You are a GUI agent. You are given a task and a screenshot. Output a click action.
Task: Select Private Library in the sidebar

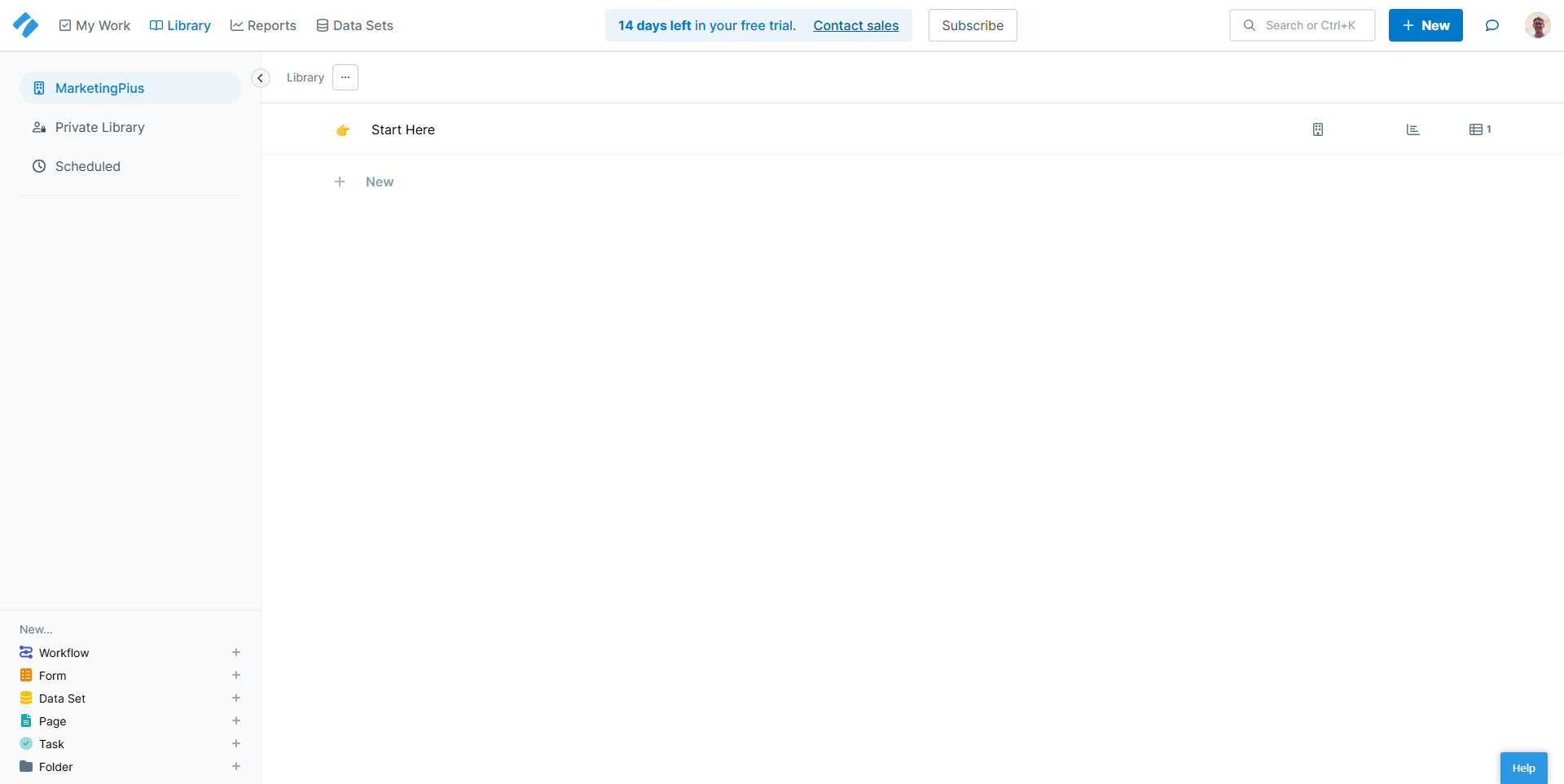[x=99, y=127]
